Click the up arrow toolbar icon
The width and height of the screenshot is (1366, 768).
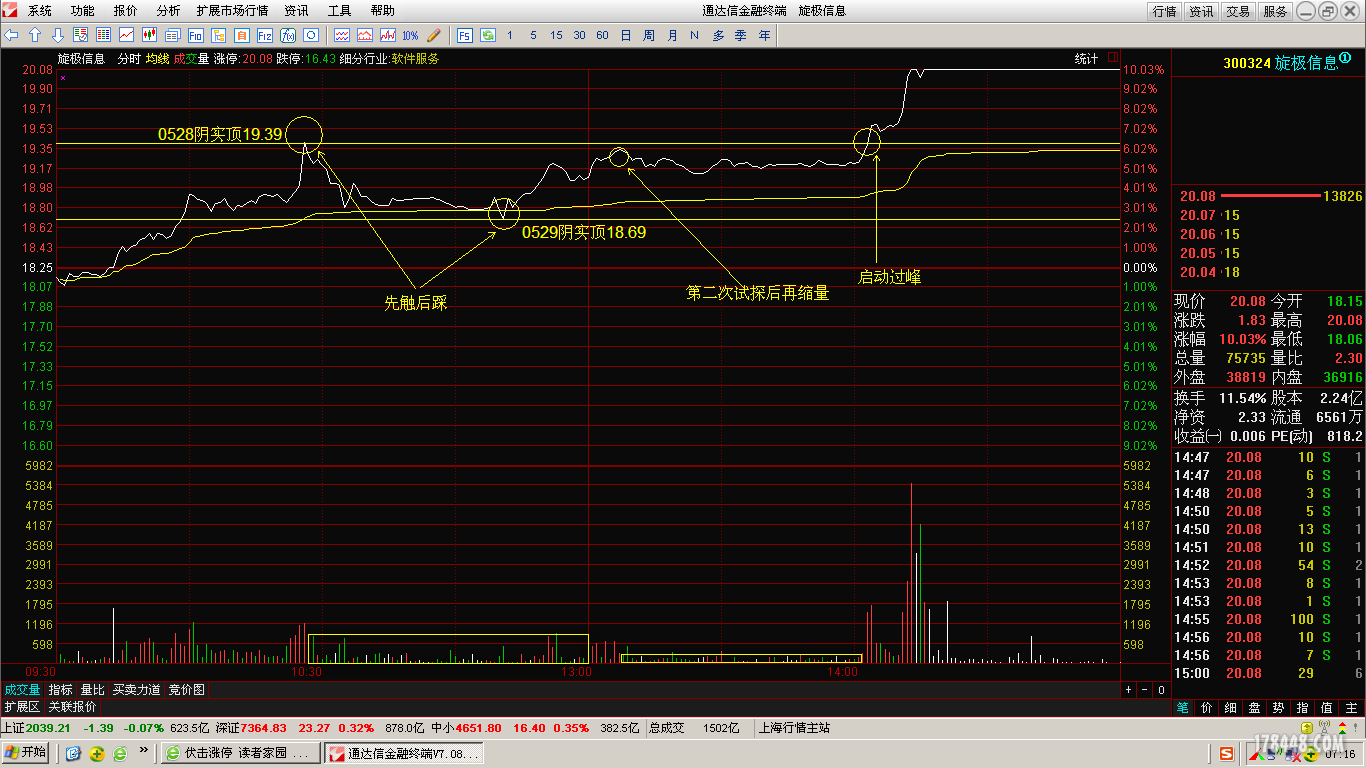coord(35,35)
